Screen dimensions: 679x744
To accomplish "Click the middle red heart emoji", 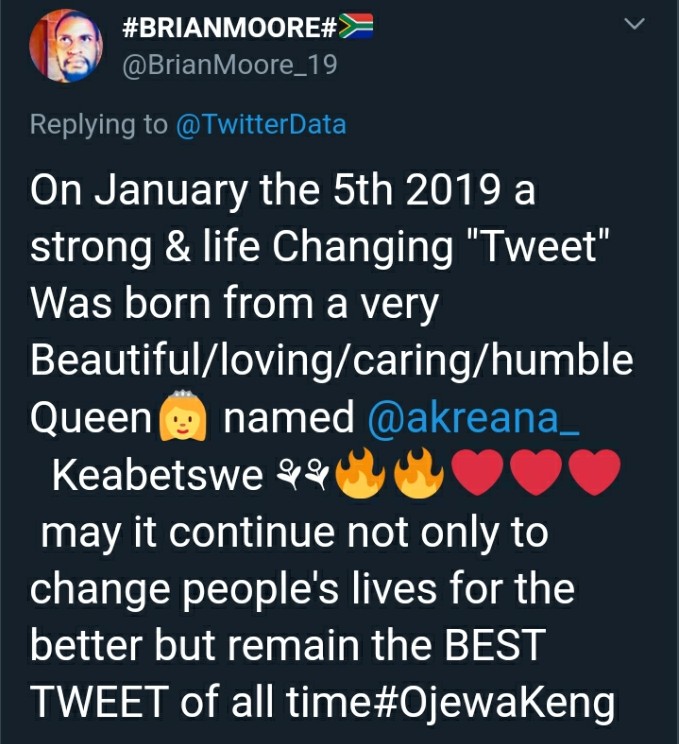I will click(x=536, y=473).
